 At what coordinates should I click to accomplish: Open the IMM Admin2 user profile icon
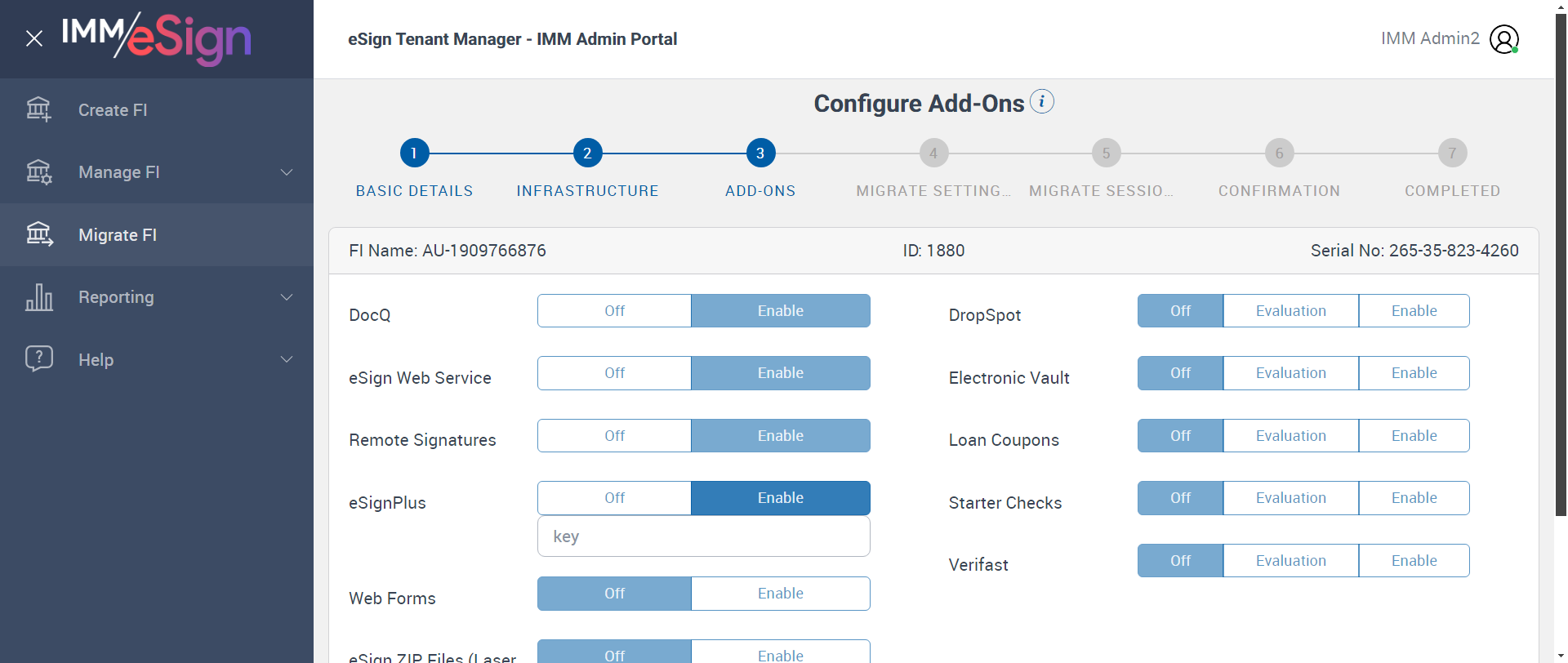[x=1503, y=39]
